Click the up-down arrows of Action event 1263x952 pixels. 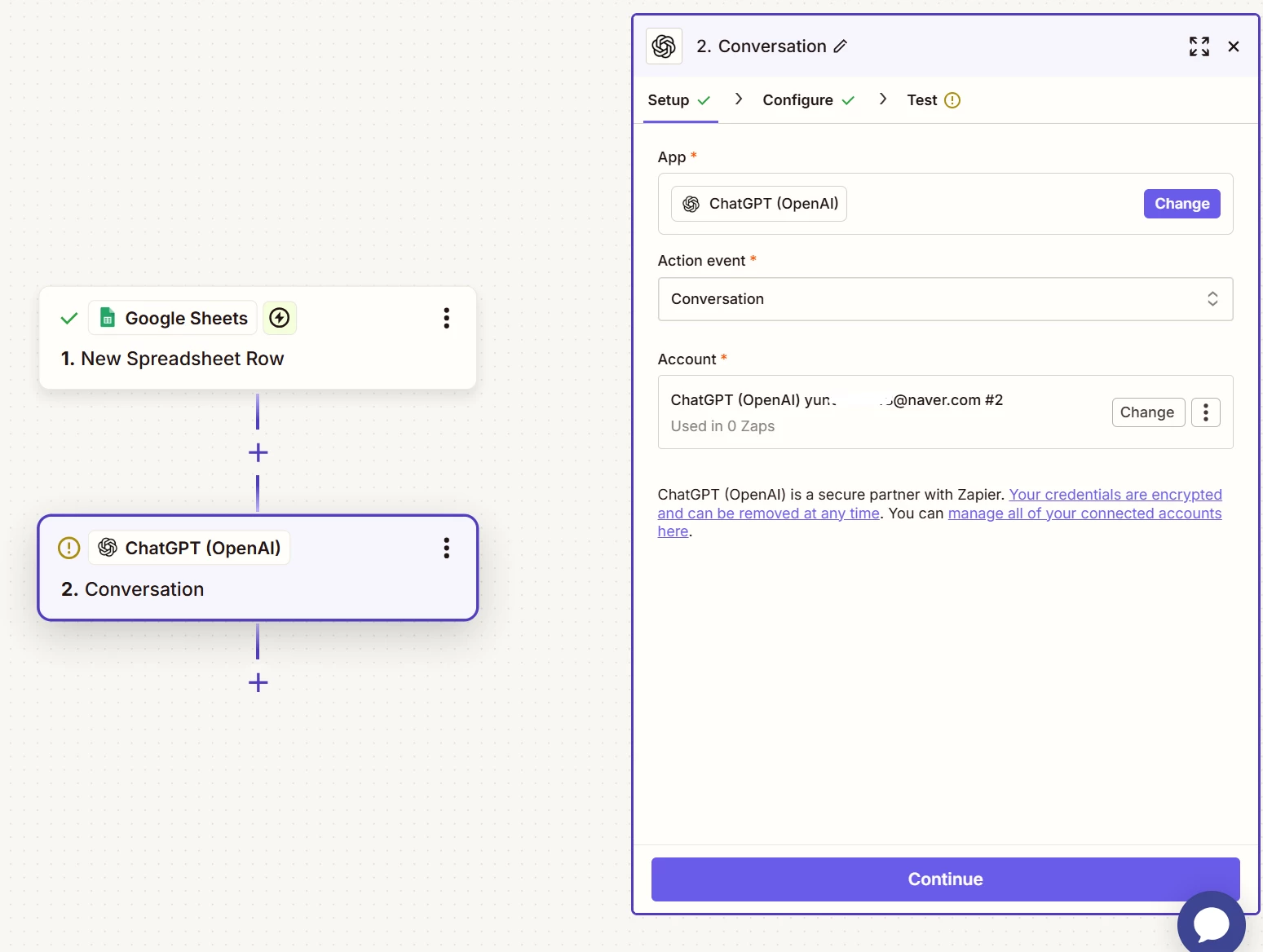click(1212, 299)
